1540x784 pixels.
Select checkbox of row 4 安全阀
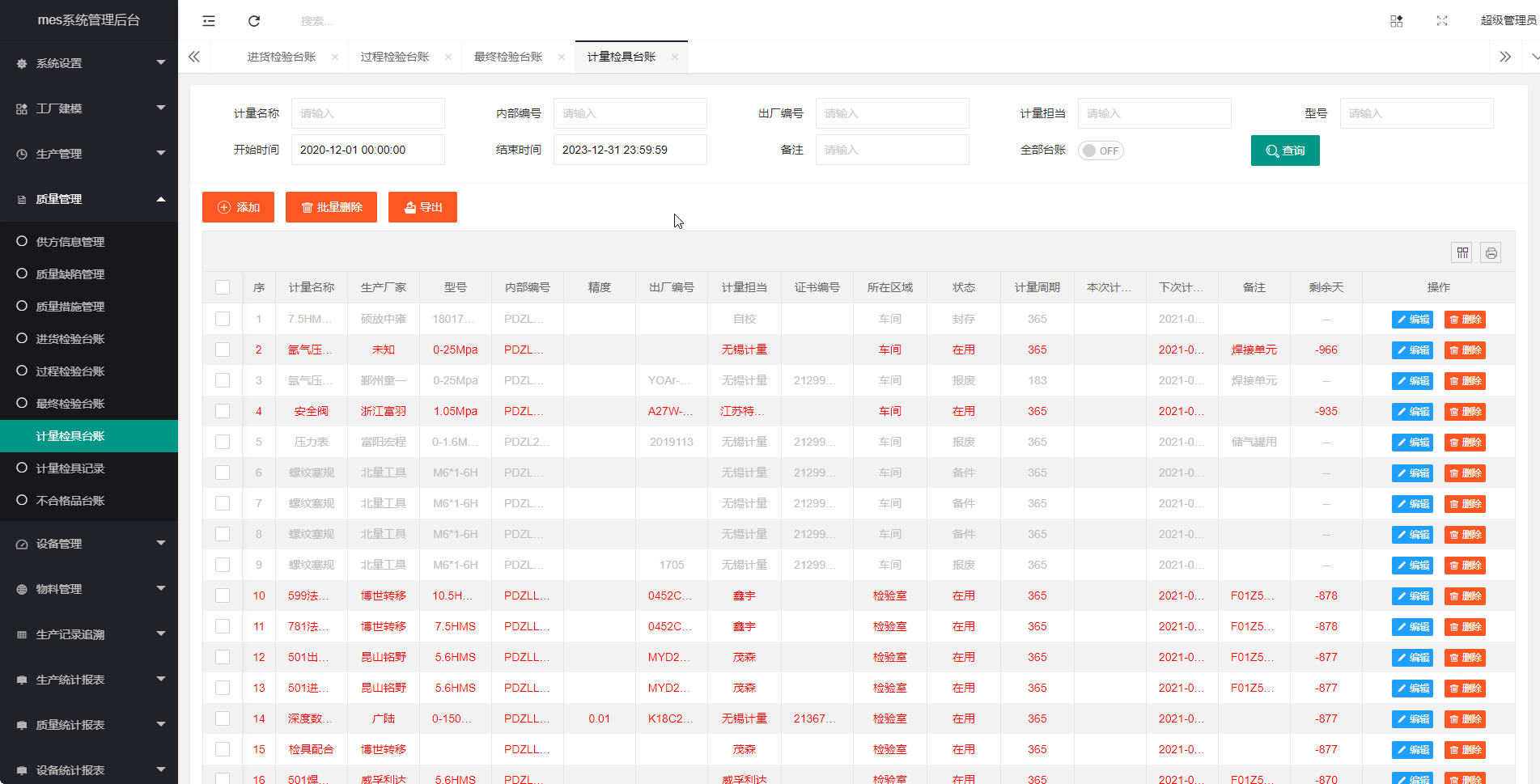click(x=223, y=411)
